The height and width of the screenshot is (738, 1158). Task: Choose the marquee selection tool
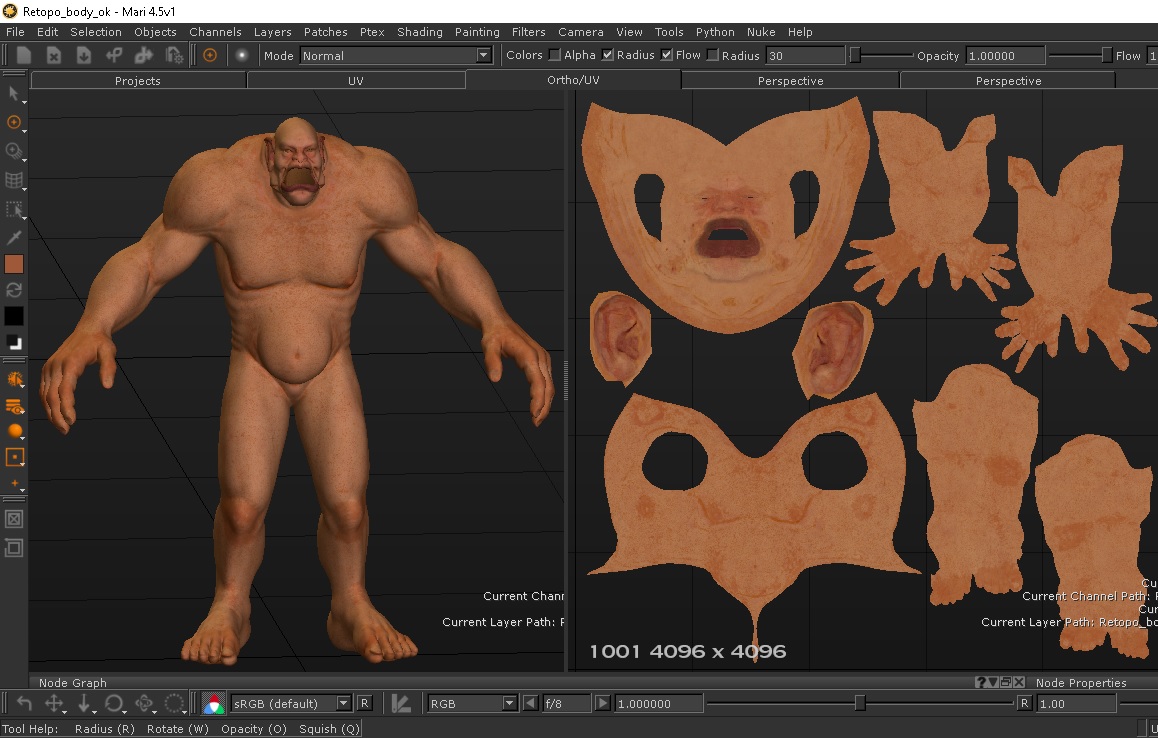[13, 209]
